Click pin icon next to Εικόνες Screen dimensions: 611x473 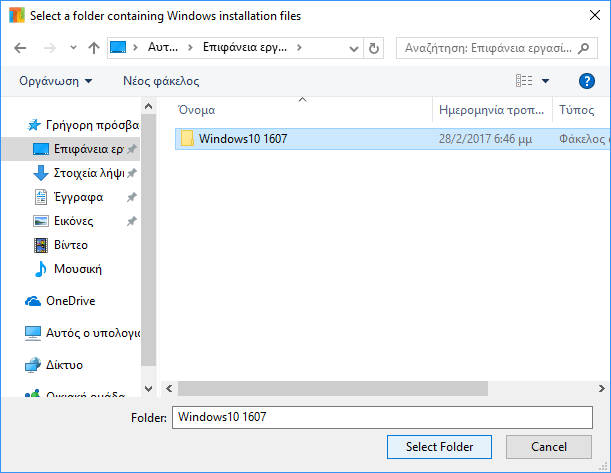132,221
